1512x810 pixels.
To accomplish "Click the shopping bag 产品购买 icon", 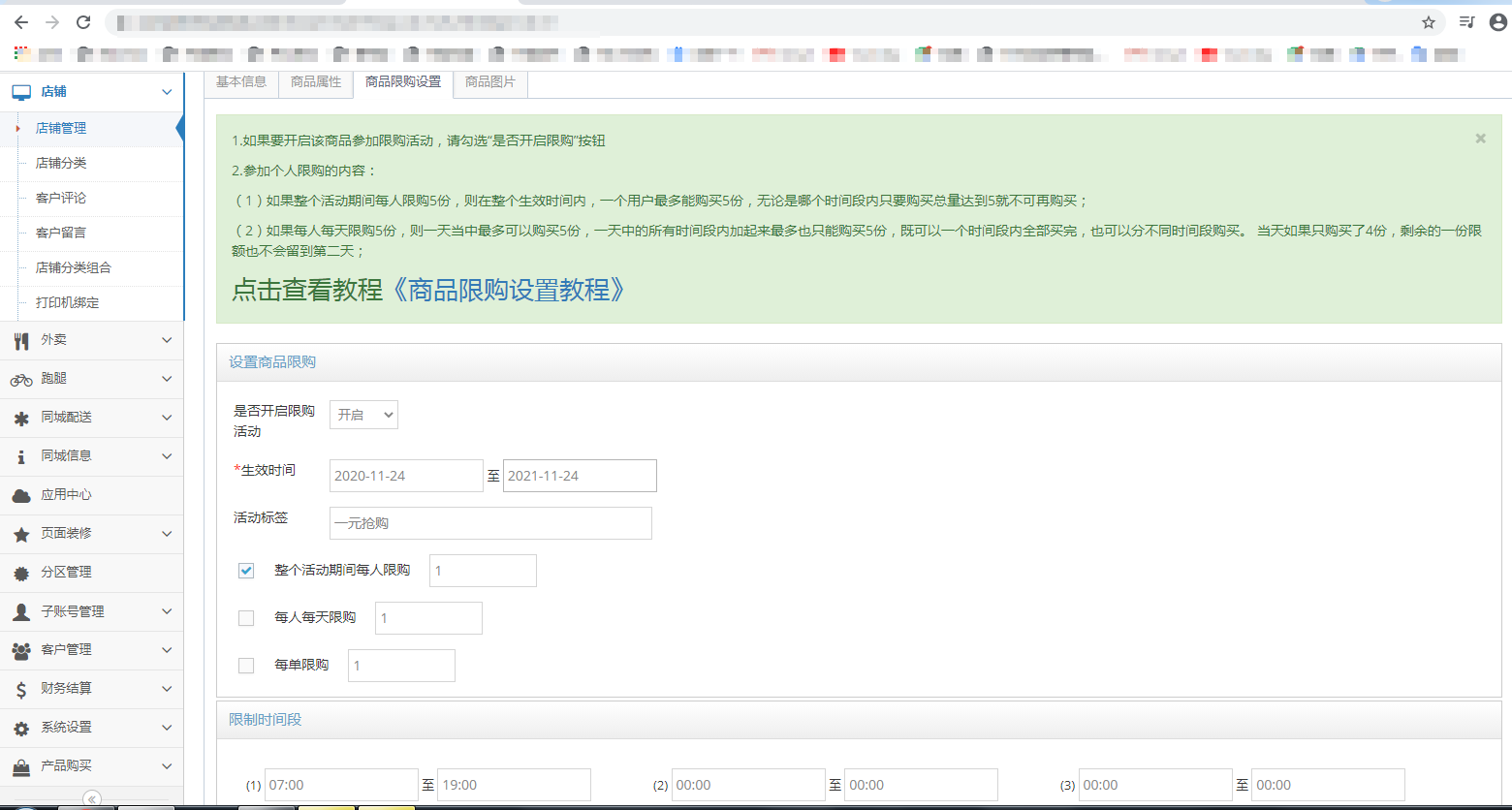I will (21, 766).
